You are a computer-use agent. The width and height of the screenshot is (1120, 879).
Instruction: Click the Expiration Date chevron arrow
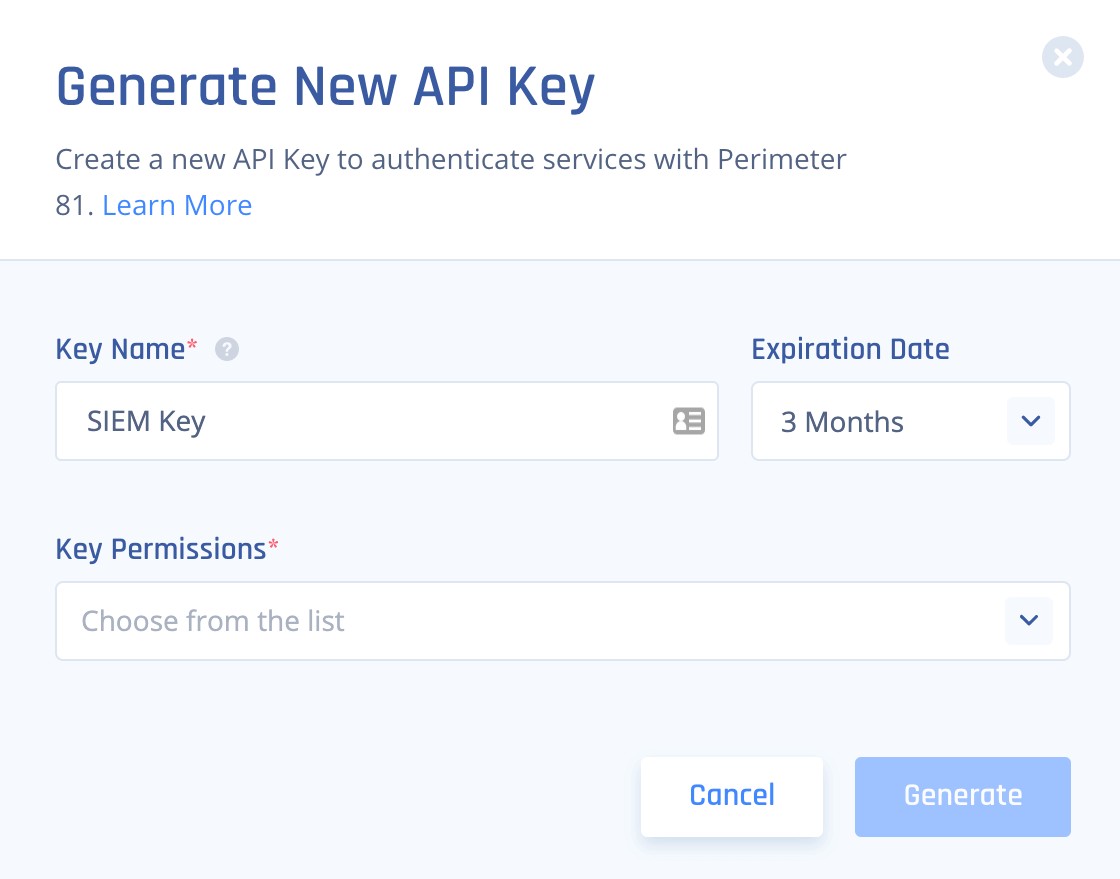pyautogui.click(x=1031, y=421)
